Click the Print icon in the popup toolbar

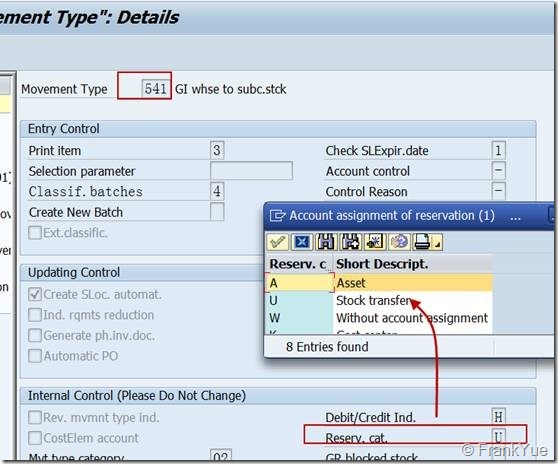tap(422, 242)
